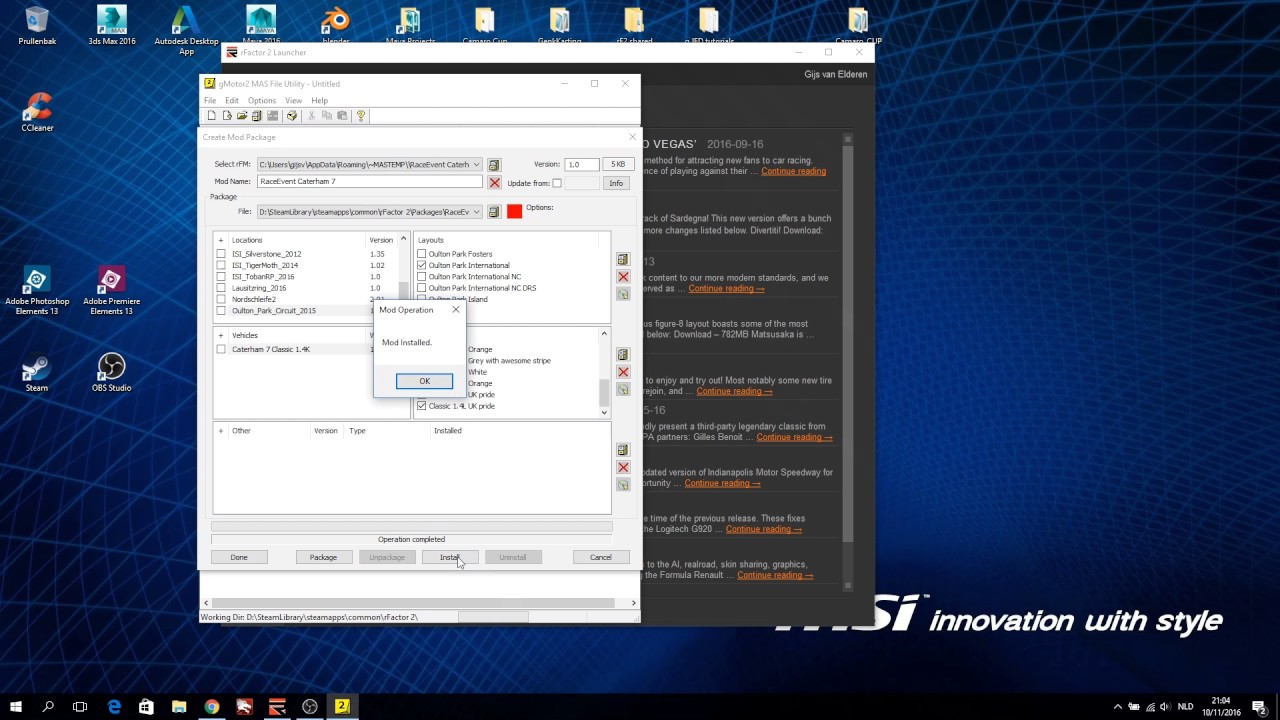
Task: Open the Help menu
Action: click(x=319, y=101)
